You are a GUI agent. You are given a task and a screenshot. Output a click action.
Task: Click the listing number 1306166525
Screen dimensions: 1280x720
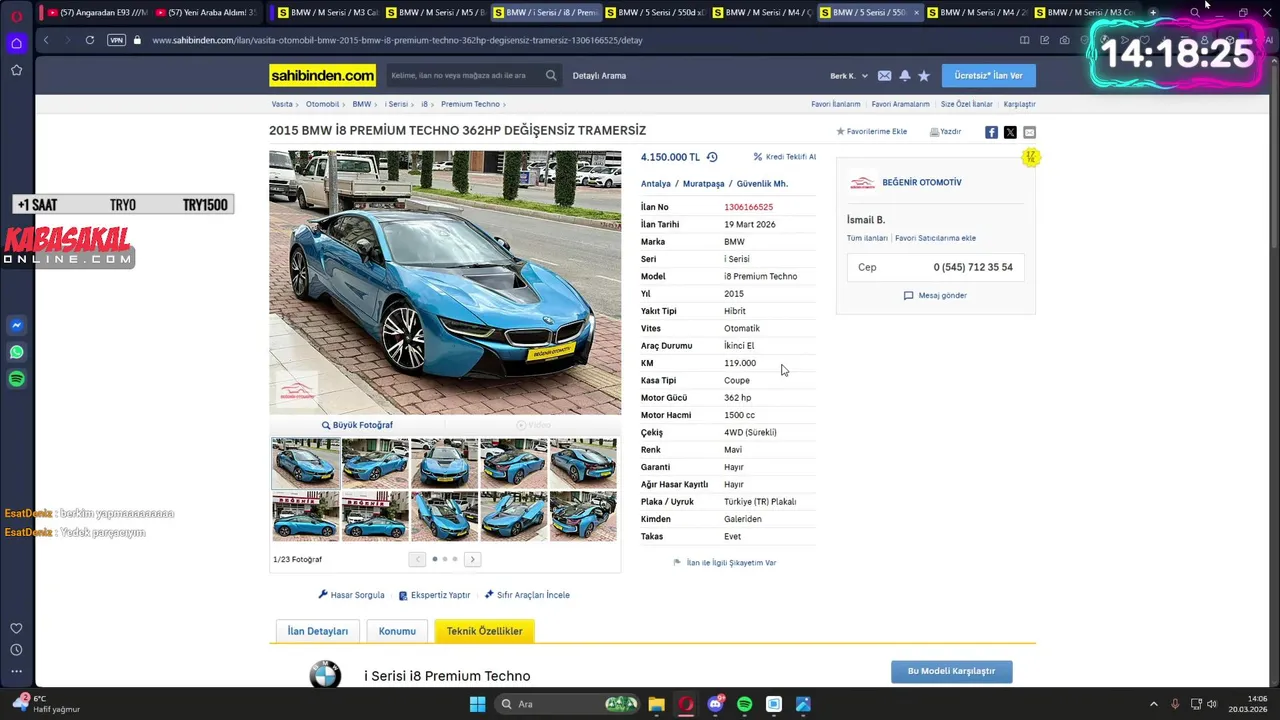pos(748,207)
